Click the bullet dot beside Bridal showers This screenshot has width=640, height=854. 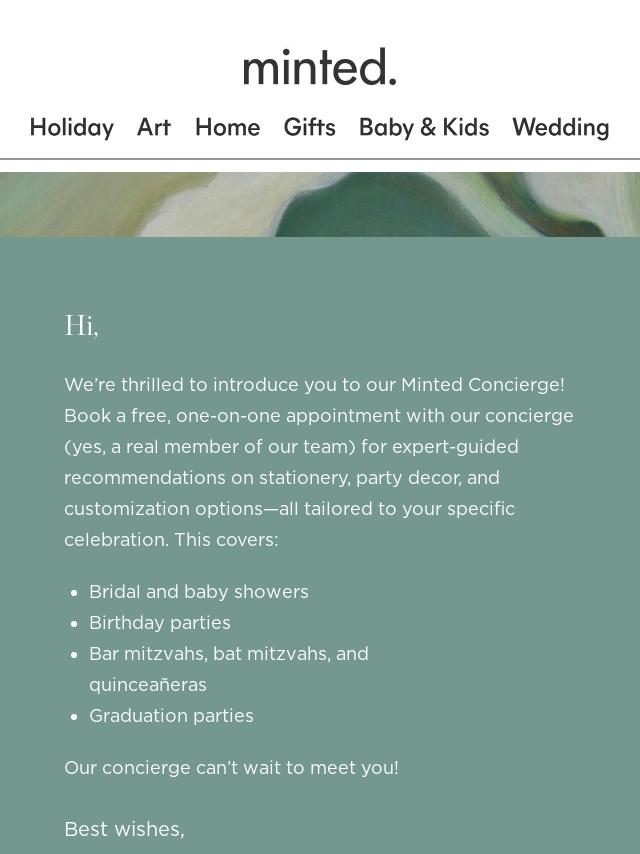tap(74, 593)
